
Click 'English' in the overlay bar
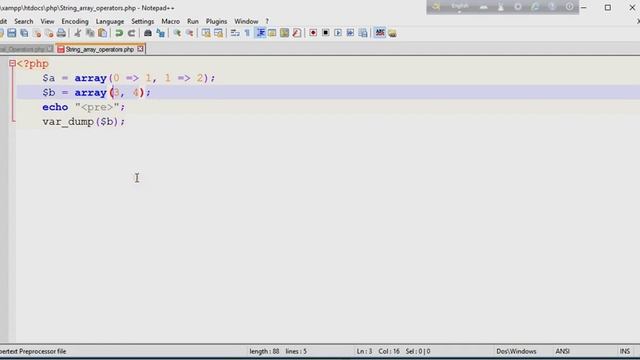click(x=460, y=6)
